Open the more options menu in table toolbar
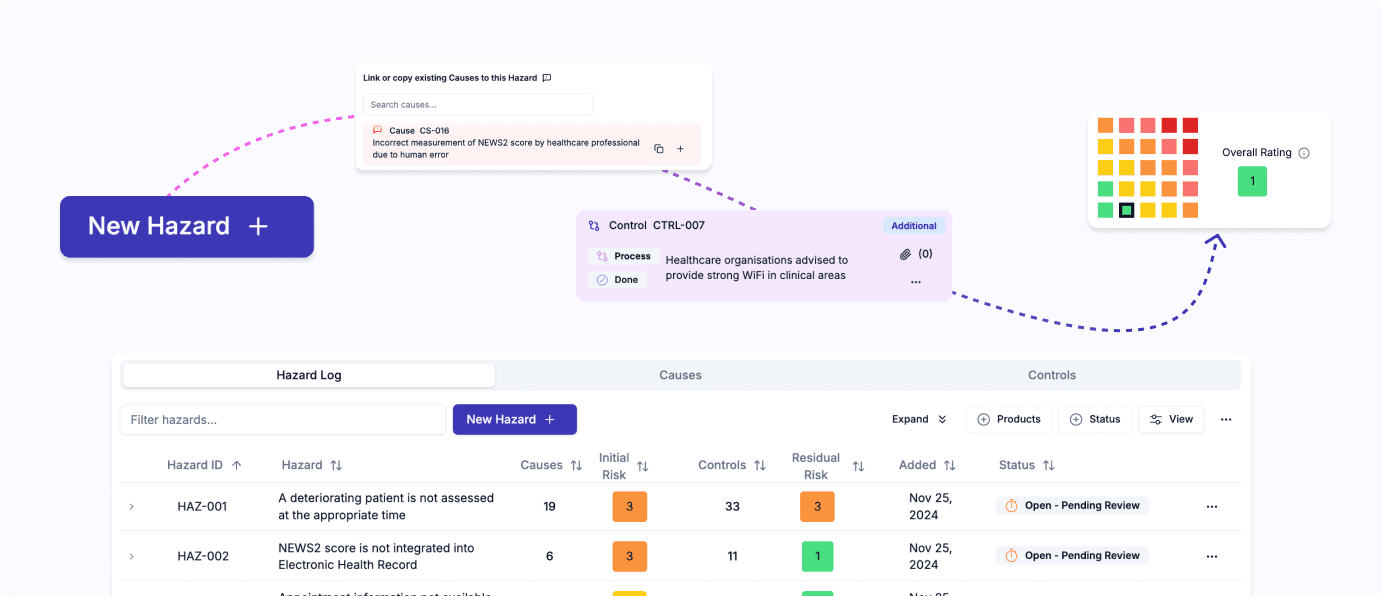 (x=1226, y=420)
